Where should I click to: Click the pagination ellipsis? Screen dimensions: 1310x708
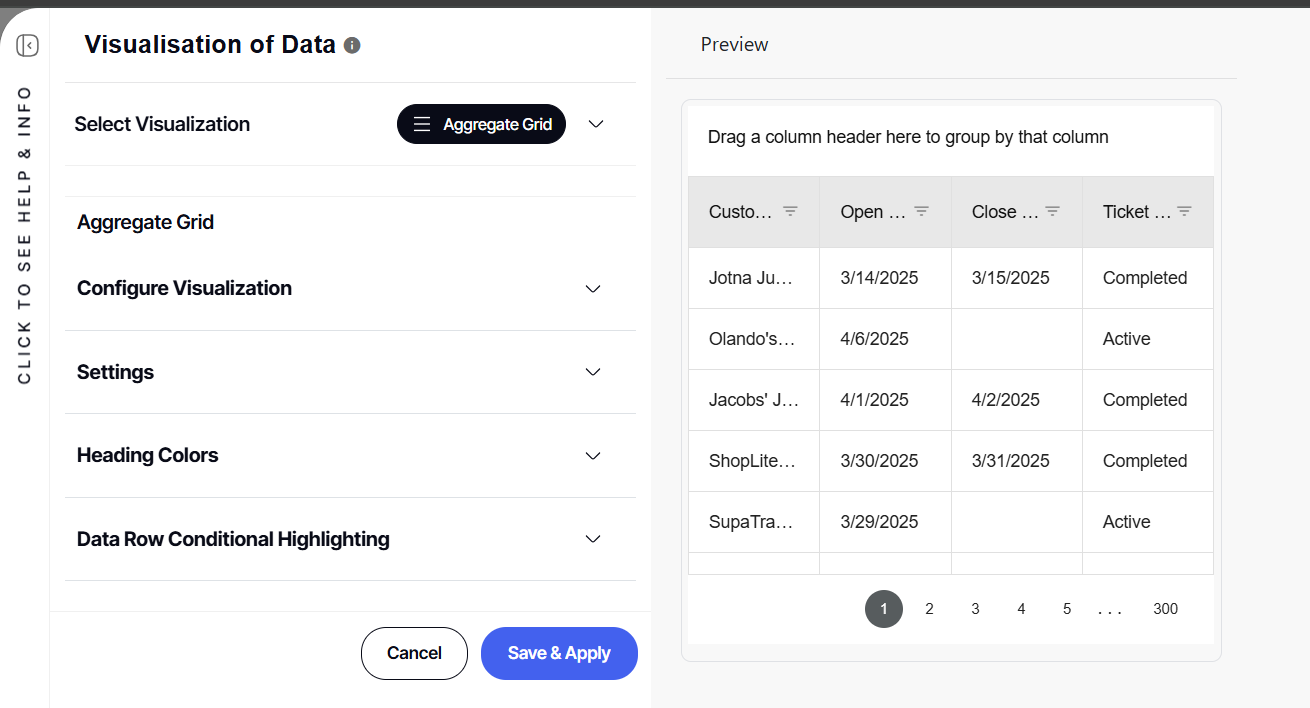1110,610
